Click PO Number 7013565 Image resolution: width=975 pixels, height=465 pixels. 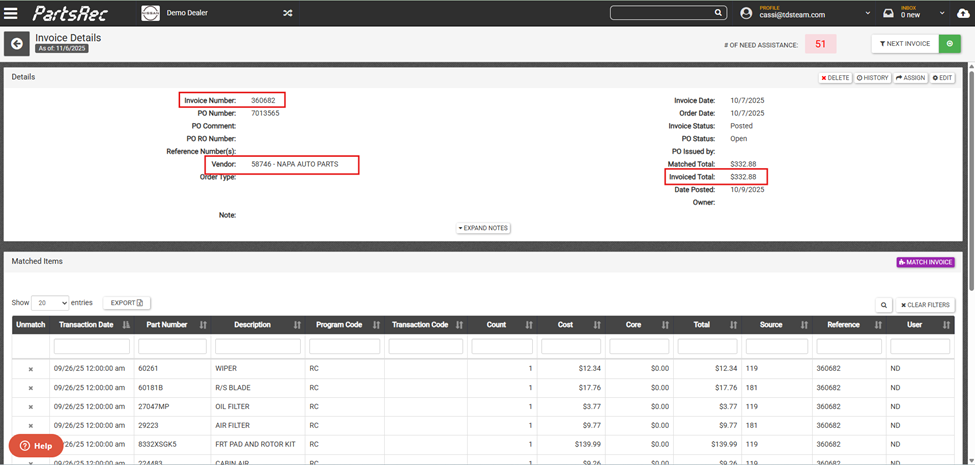coord(265,113)
